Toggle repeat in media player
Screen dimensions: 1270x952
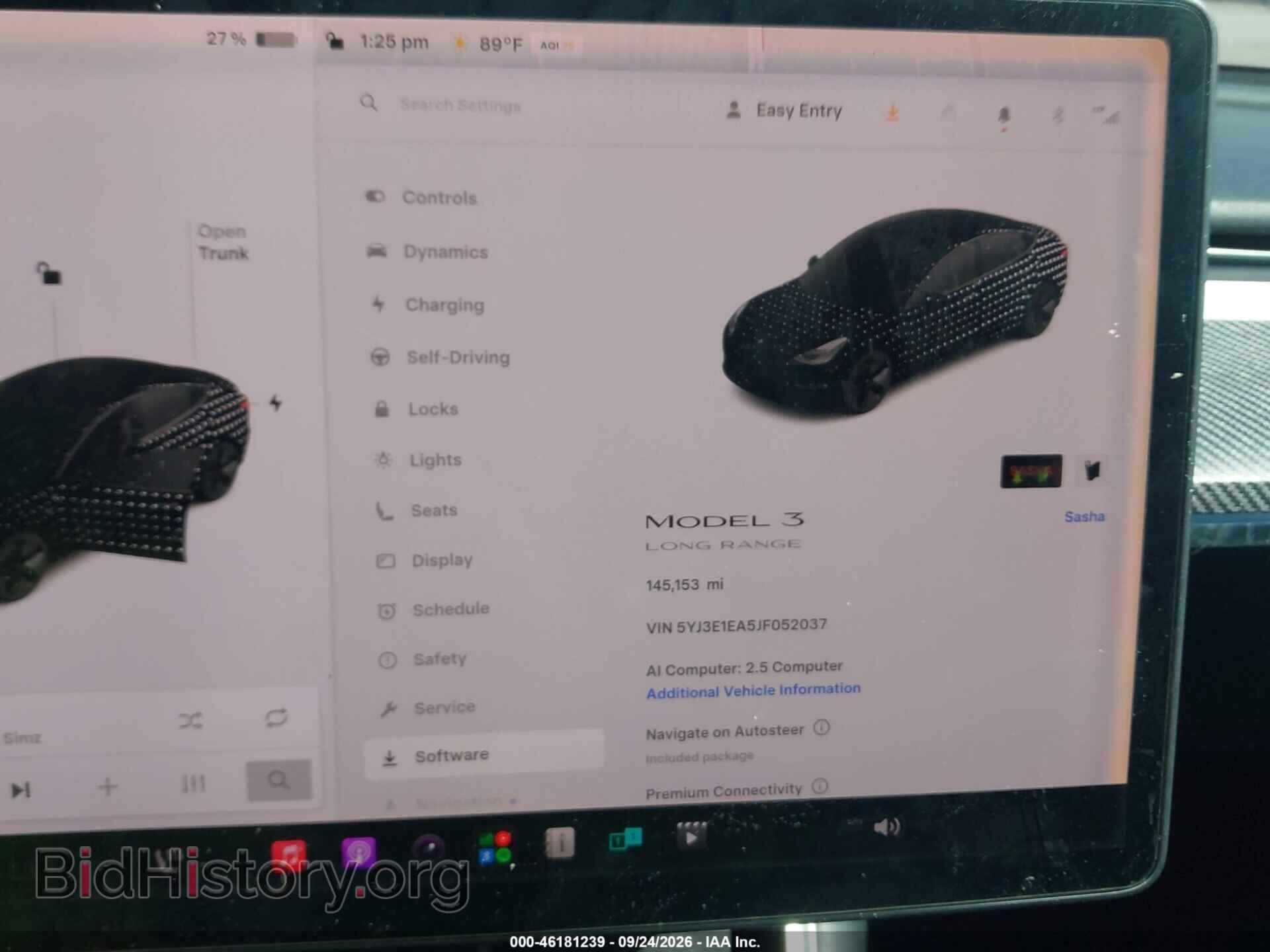coord(276,718)
